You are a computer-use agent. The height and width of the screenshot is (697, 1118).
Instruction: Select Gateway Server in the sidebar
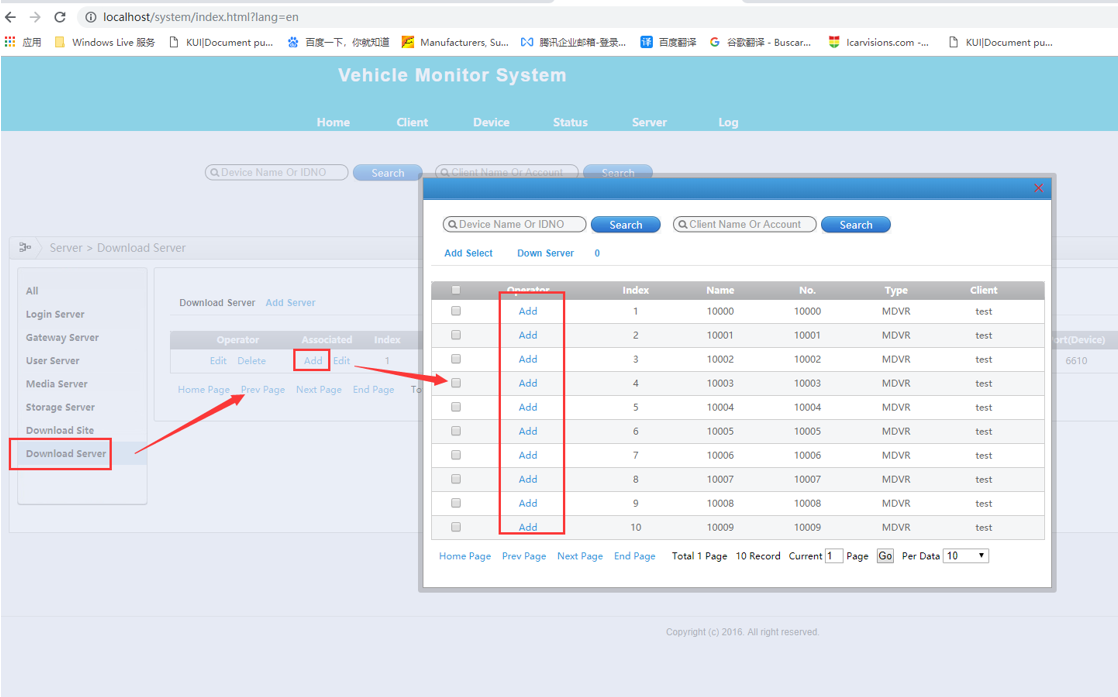(x=62, y=338)
